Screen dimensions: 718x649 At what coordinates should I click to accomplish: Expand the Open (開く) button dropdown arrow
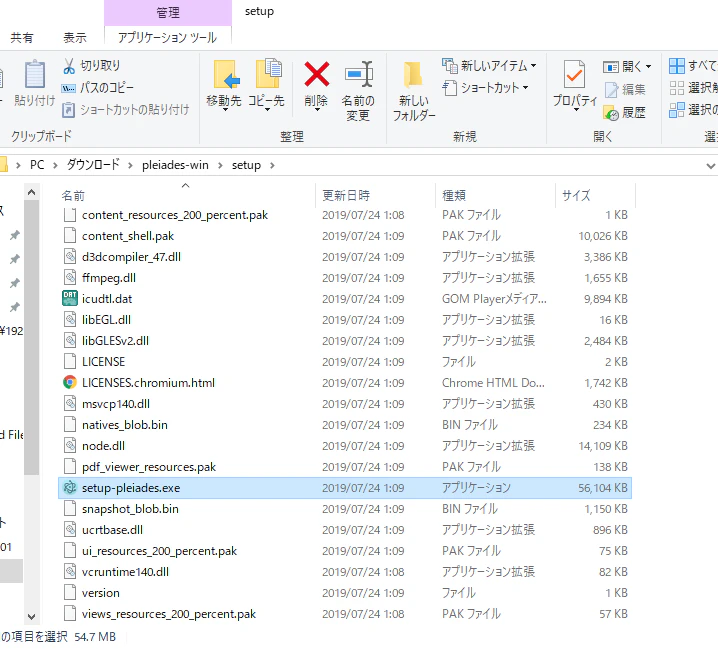[x=648, y=67]
